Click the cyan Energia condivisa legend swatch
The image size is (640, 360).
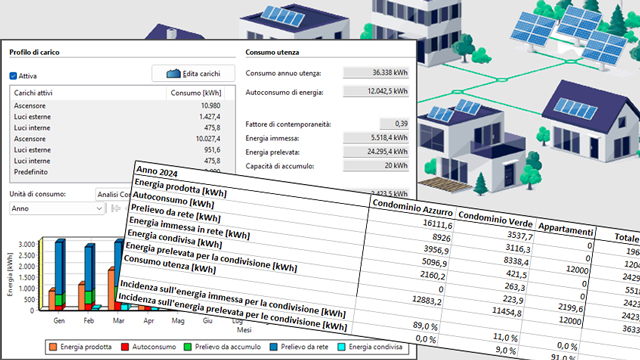(342, 347)
